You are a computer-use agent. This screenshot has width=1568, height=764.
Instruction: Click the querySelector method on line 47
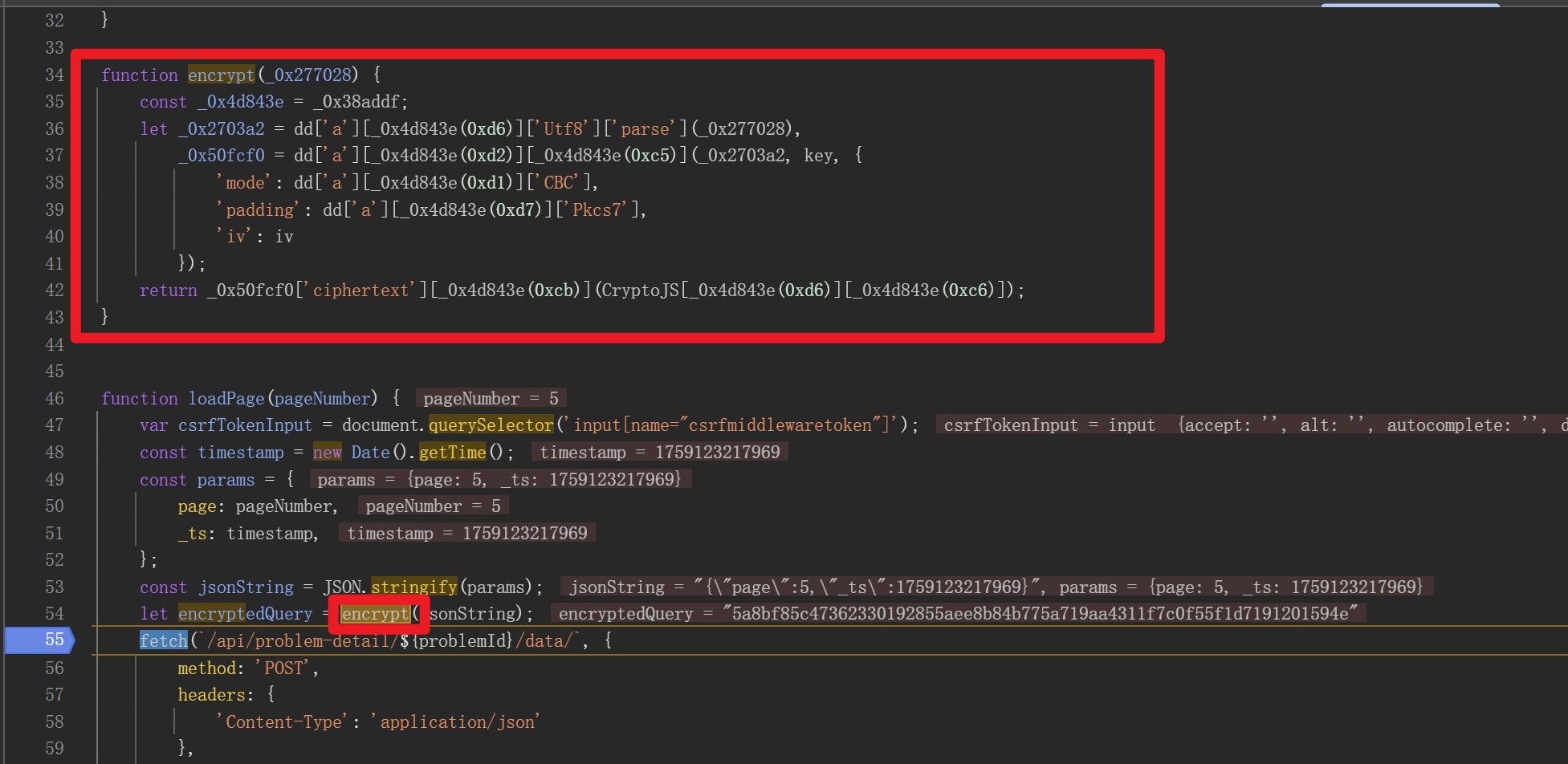(x=491, y=425)
